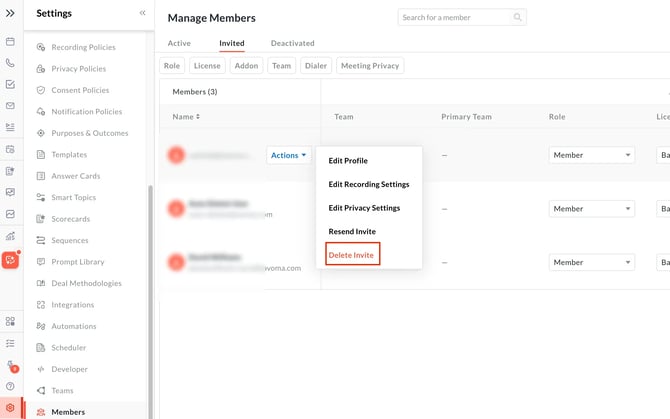Open Developer settings
The image size is (670, 419).
(x=69, y=369)
